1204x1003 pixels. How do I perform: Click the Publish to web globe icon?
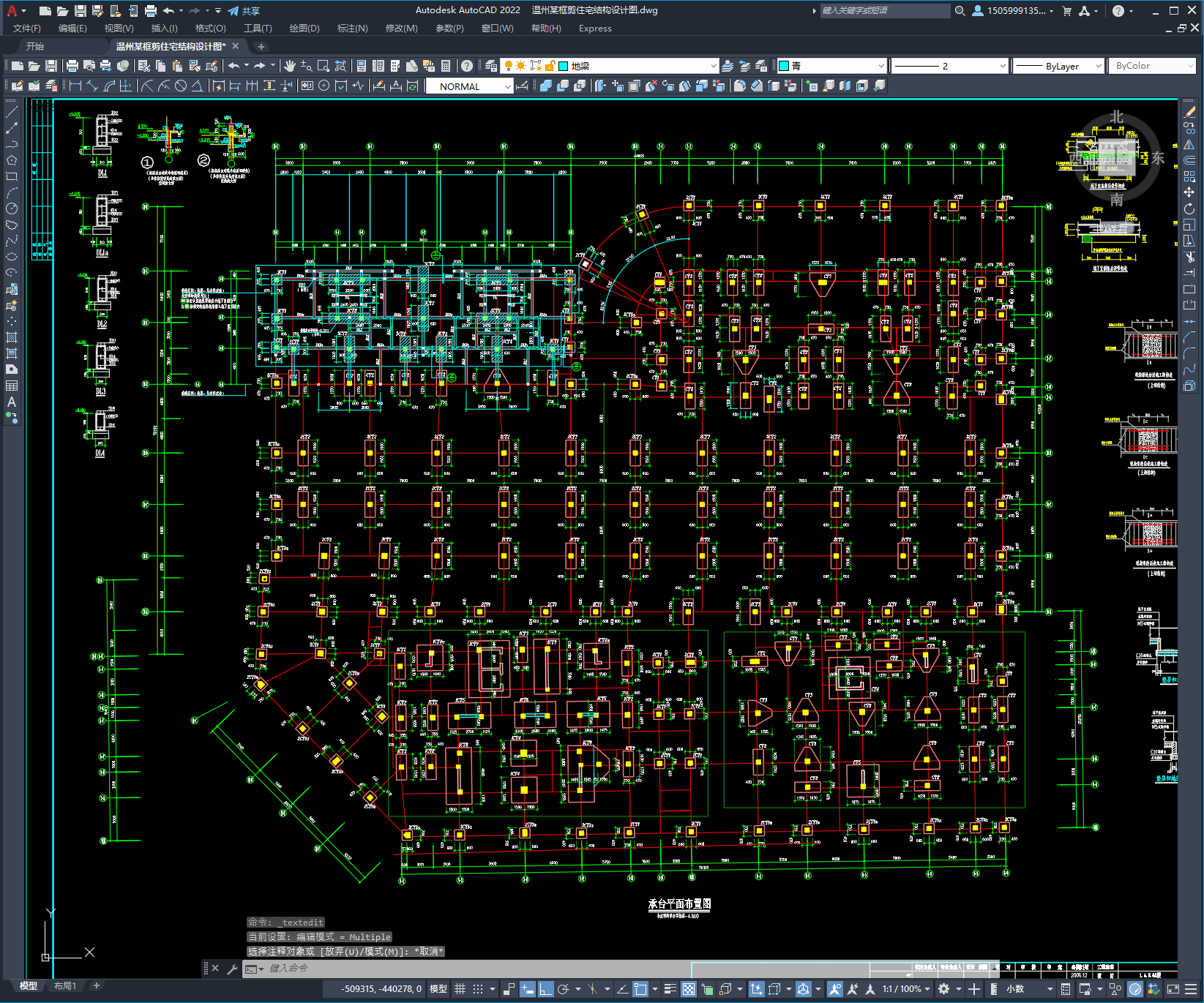123,66
